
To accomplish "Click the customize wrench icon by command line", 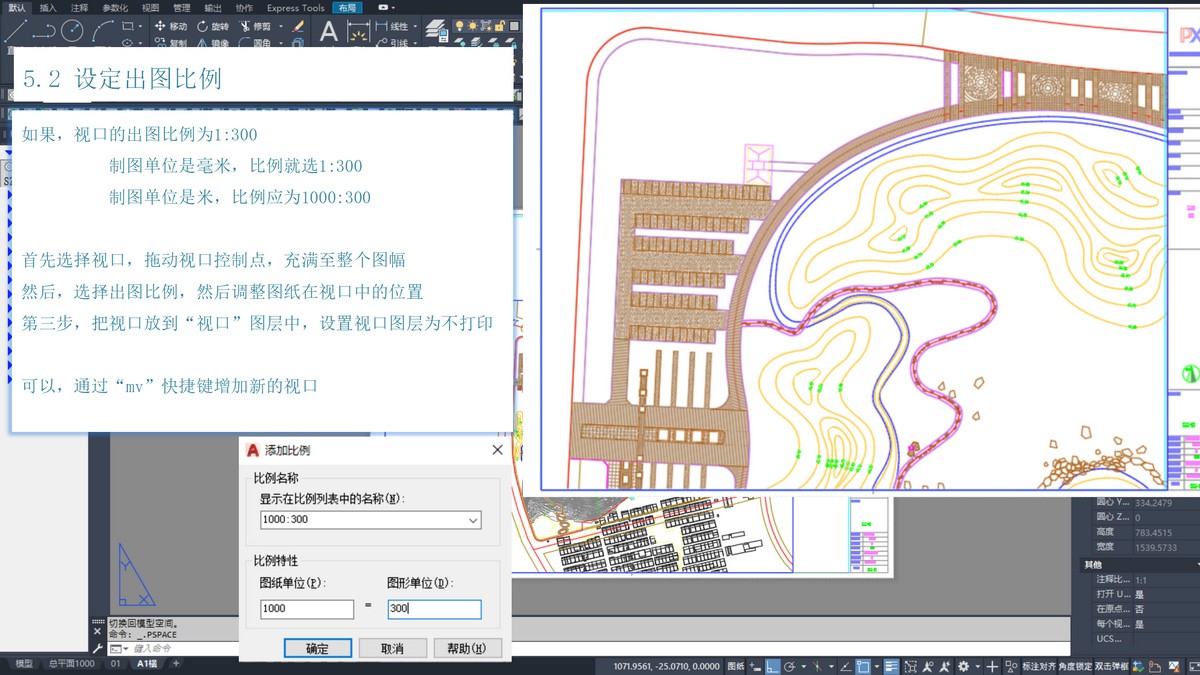I will click(x=97, y=649).
